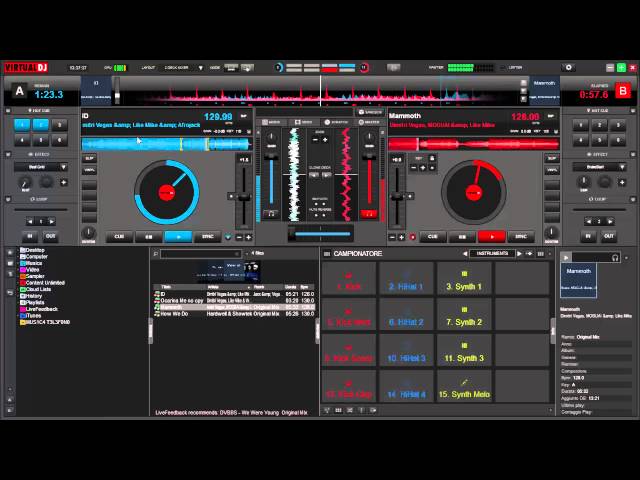Go to previous sampler bank arrow

tap(465, 253)
